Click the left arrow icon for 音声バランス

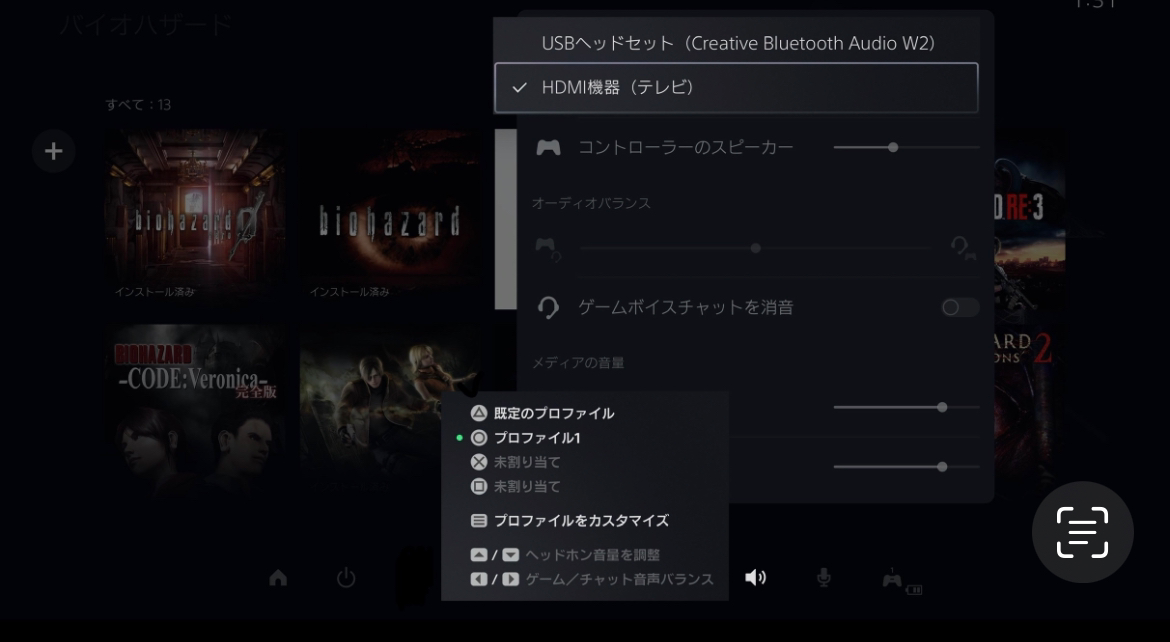(x=479, y=579)
